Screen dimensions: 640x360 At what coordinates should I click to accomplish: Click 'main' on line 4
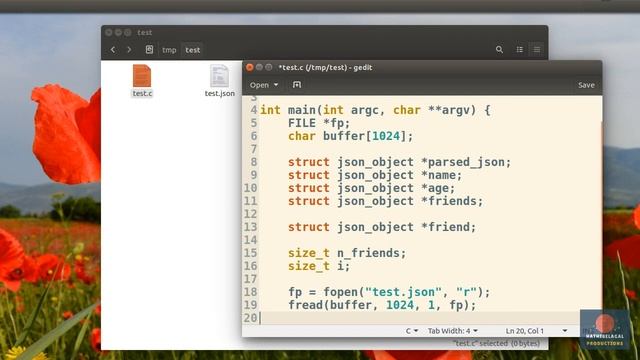click(x=302, y=110)
